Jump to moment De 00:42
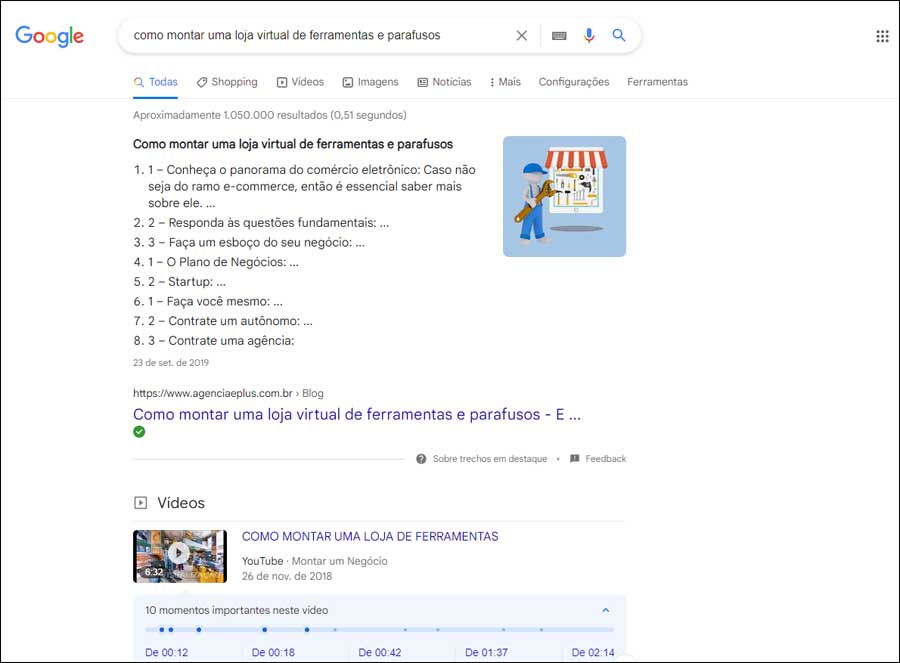Screen dimensions: 900x663 [x=379, y=653]
